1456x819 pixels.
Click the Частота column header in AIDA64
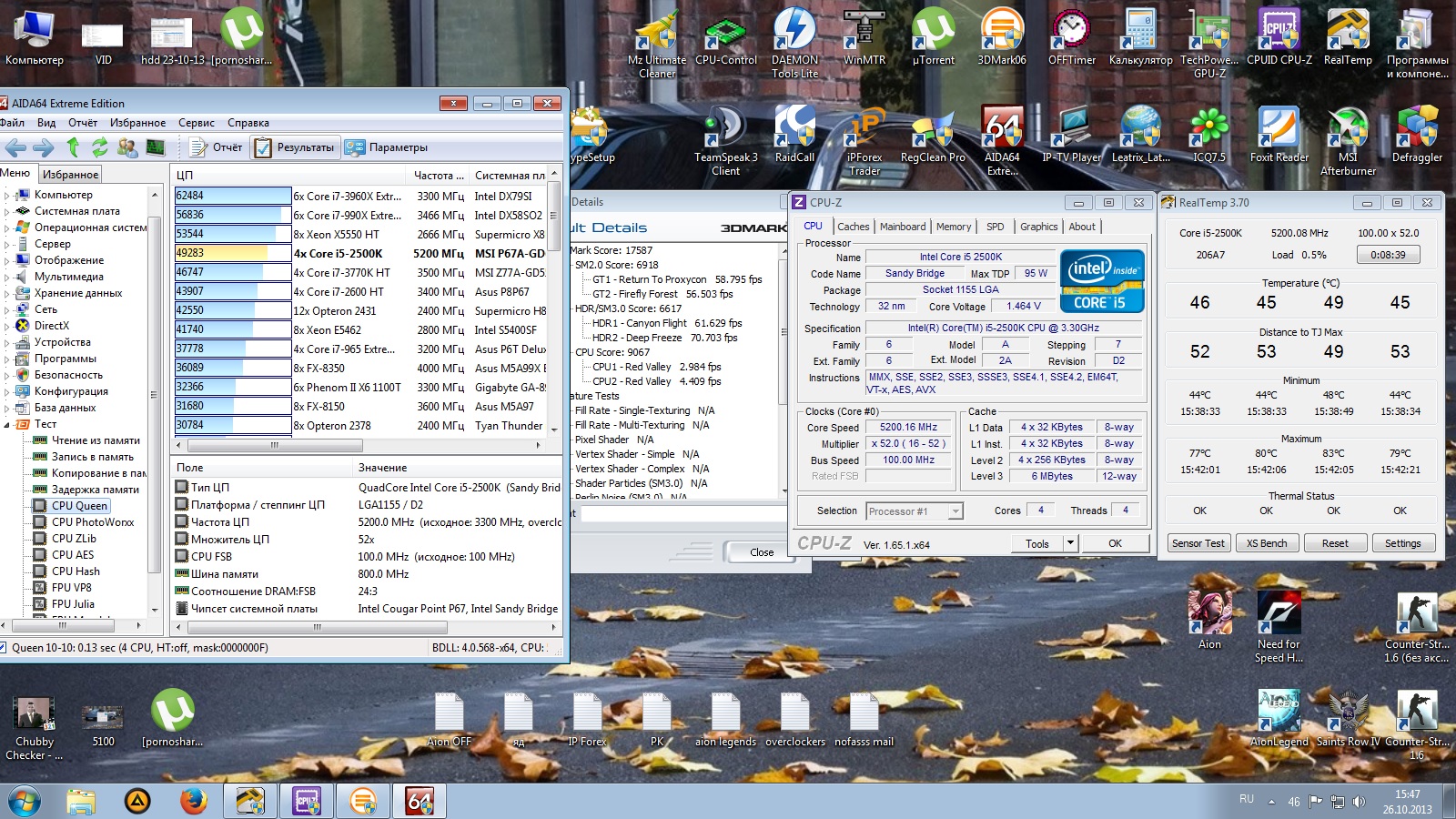pos(439,176)
